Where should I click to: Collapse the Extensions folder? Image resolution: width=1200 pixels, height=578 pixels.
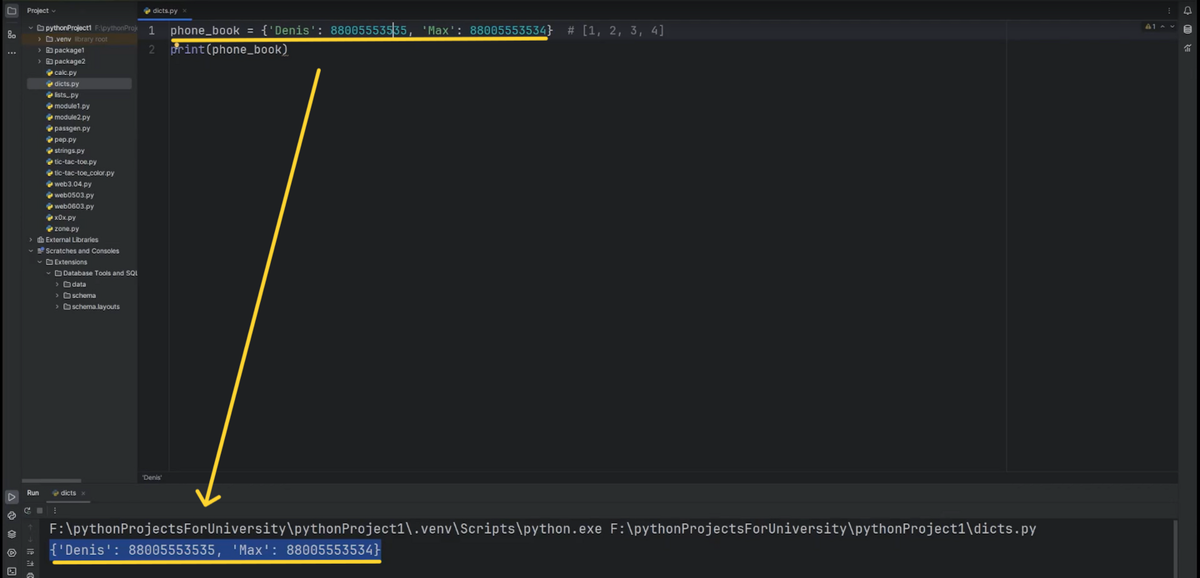click(39, 262)
